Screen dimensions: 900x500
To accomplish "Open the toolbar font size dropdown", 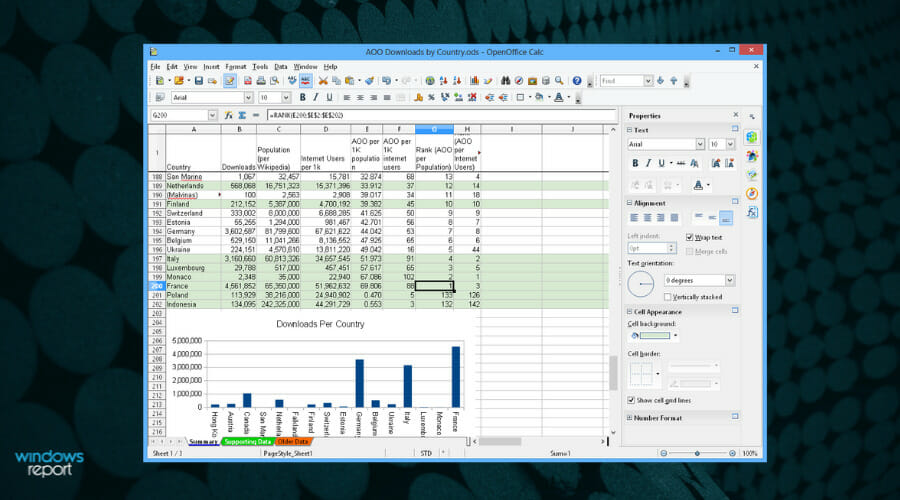I will click(x=285, y=98).
